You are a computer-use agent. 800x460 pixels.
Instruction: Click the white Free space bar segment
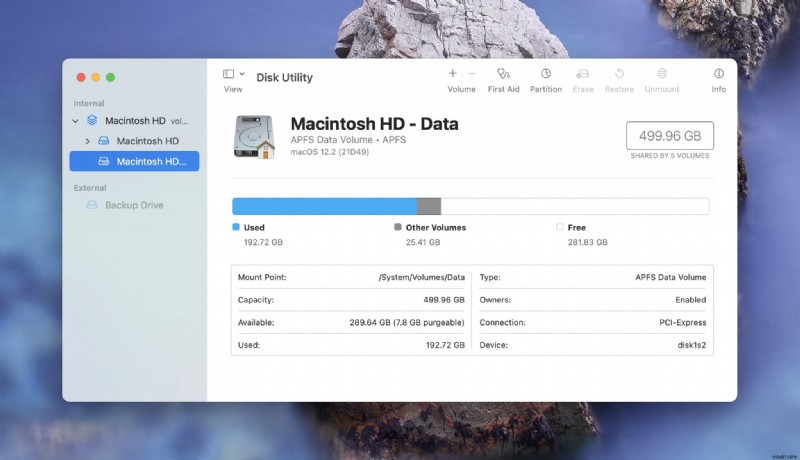point(574,206)
